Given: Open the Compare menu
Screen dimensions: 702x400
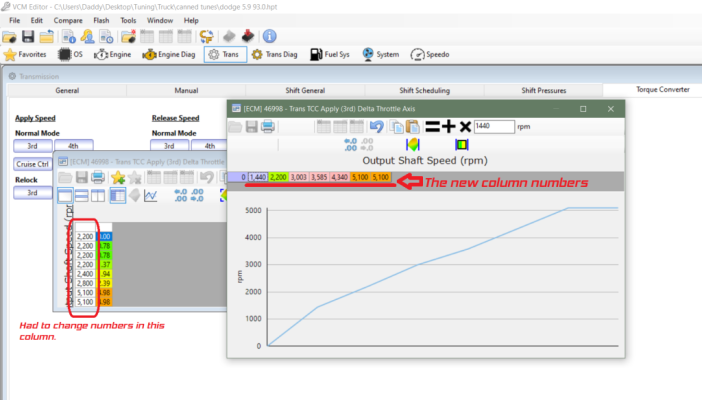Looking at the screenshot, I should coord(68,21).
